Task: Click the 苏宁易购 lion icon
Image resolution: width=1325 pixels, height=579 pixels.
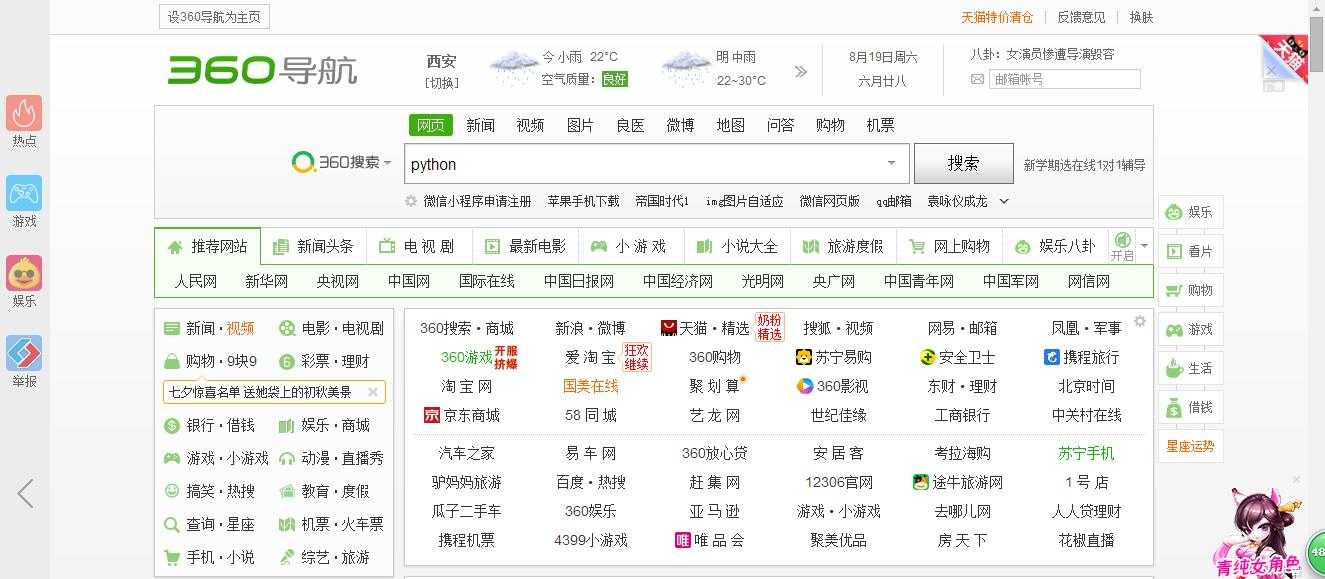Action: click(803, 357)
